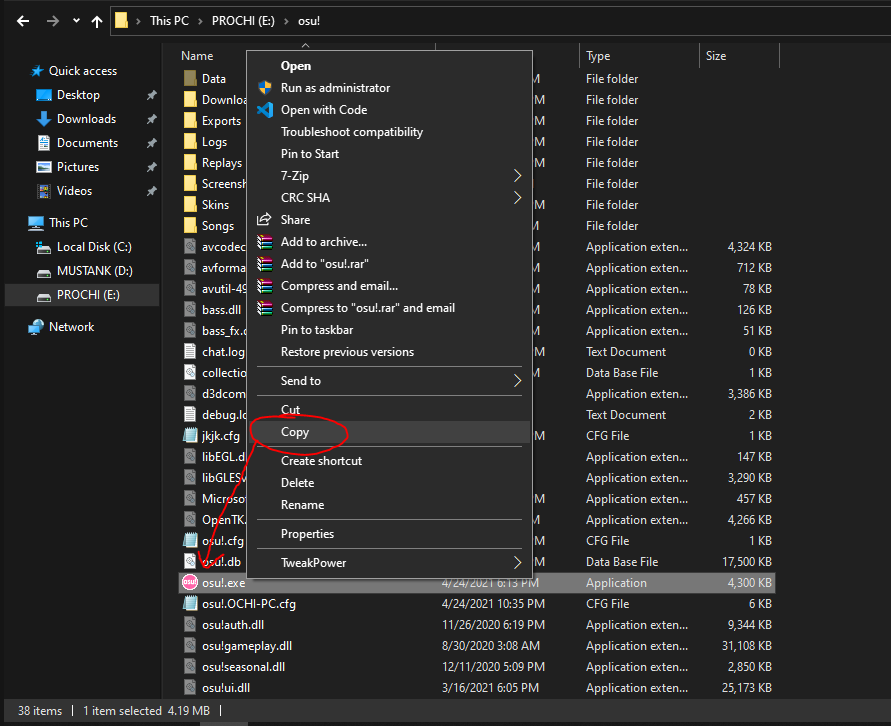Choose Add to archive...
Image resolution: width=891 pixels, height=726 pixels.
389,242
